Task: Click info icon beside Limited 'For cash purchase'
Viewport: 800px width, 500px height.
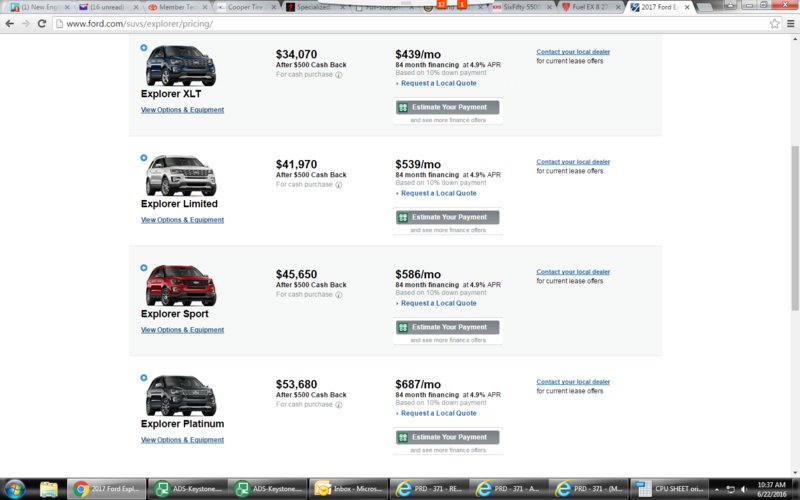Action: tap(339, 185)
